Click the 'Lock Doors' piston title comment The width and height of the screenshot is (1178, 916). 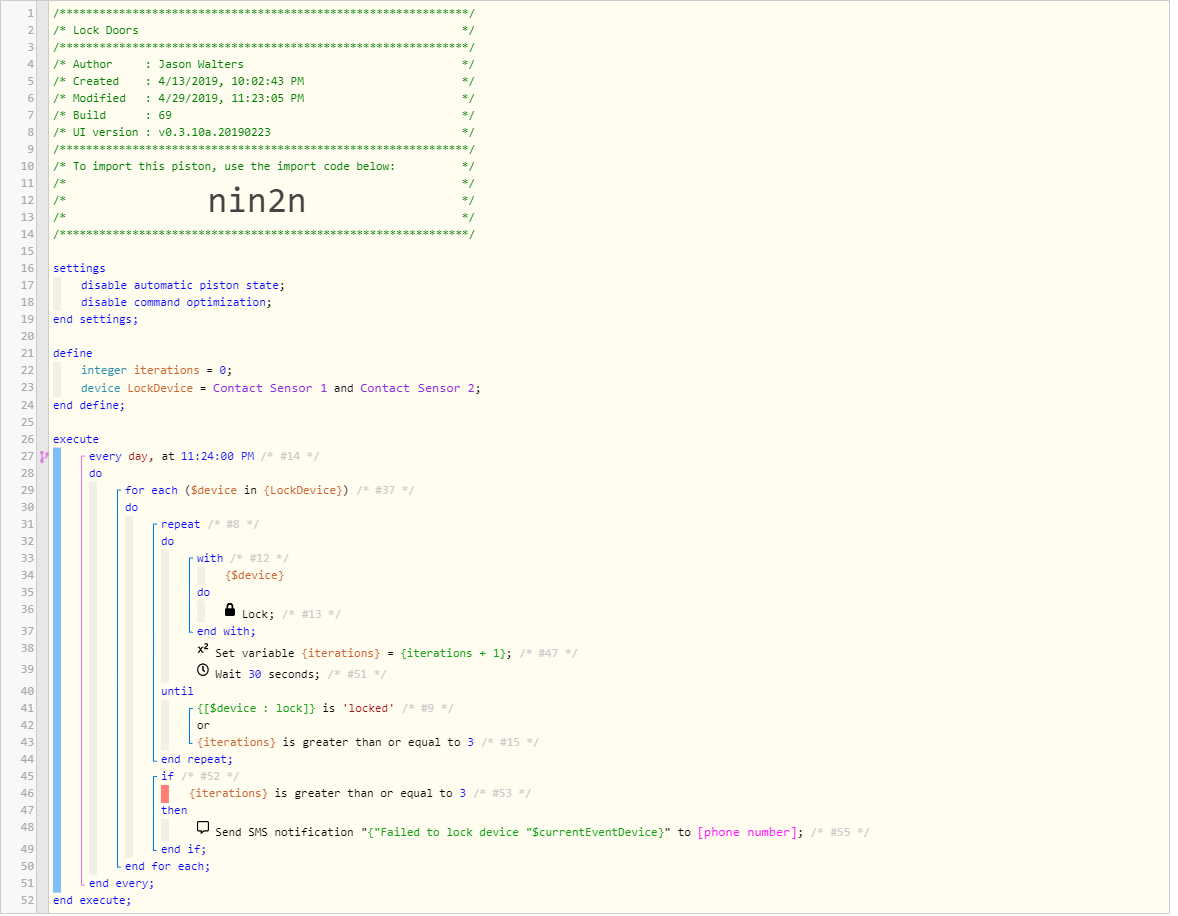click(x=106, y=31)
